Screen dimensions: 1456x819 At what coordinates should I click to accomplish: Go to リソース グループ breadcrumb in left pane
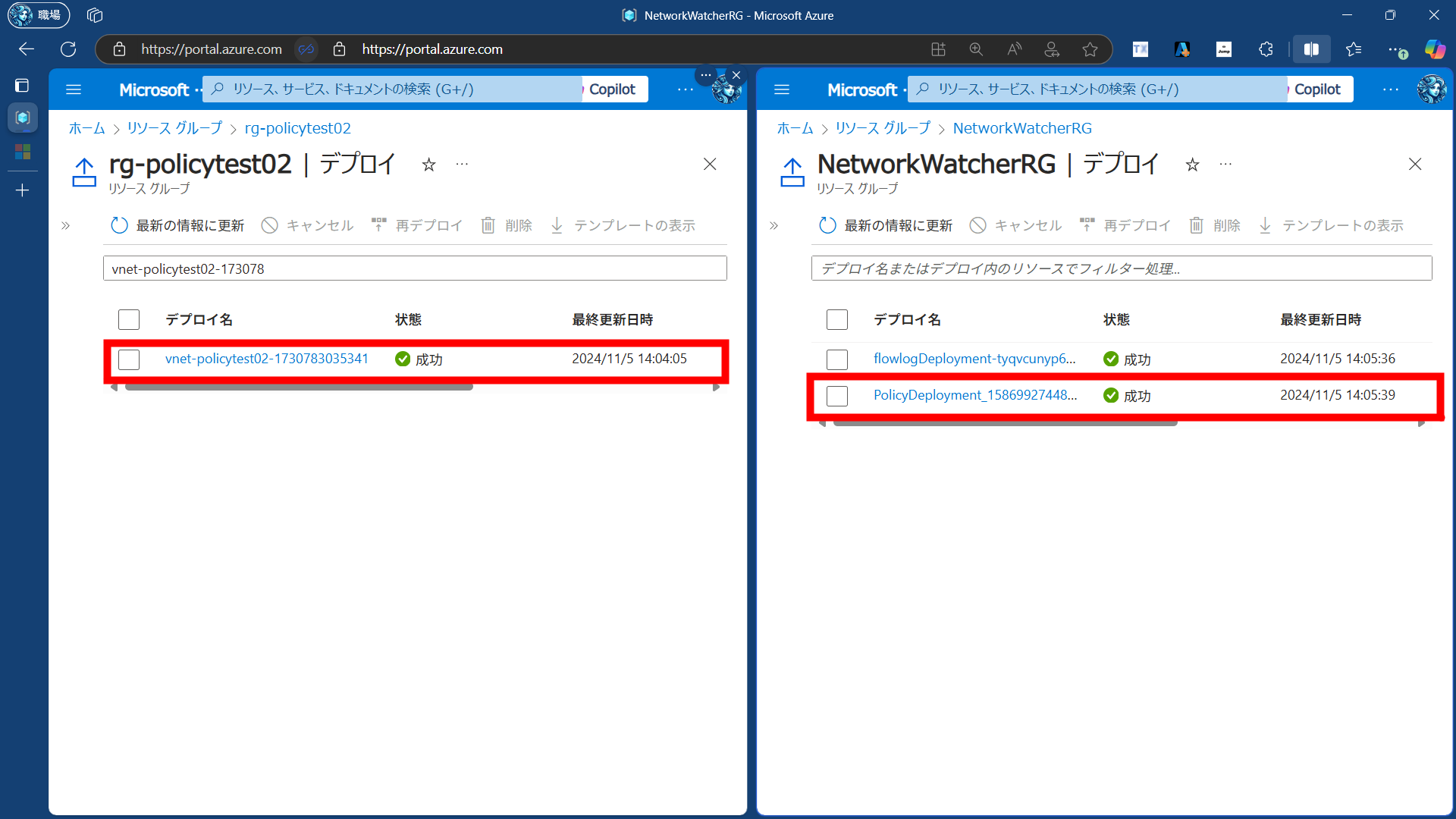(x=174, y=128)
